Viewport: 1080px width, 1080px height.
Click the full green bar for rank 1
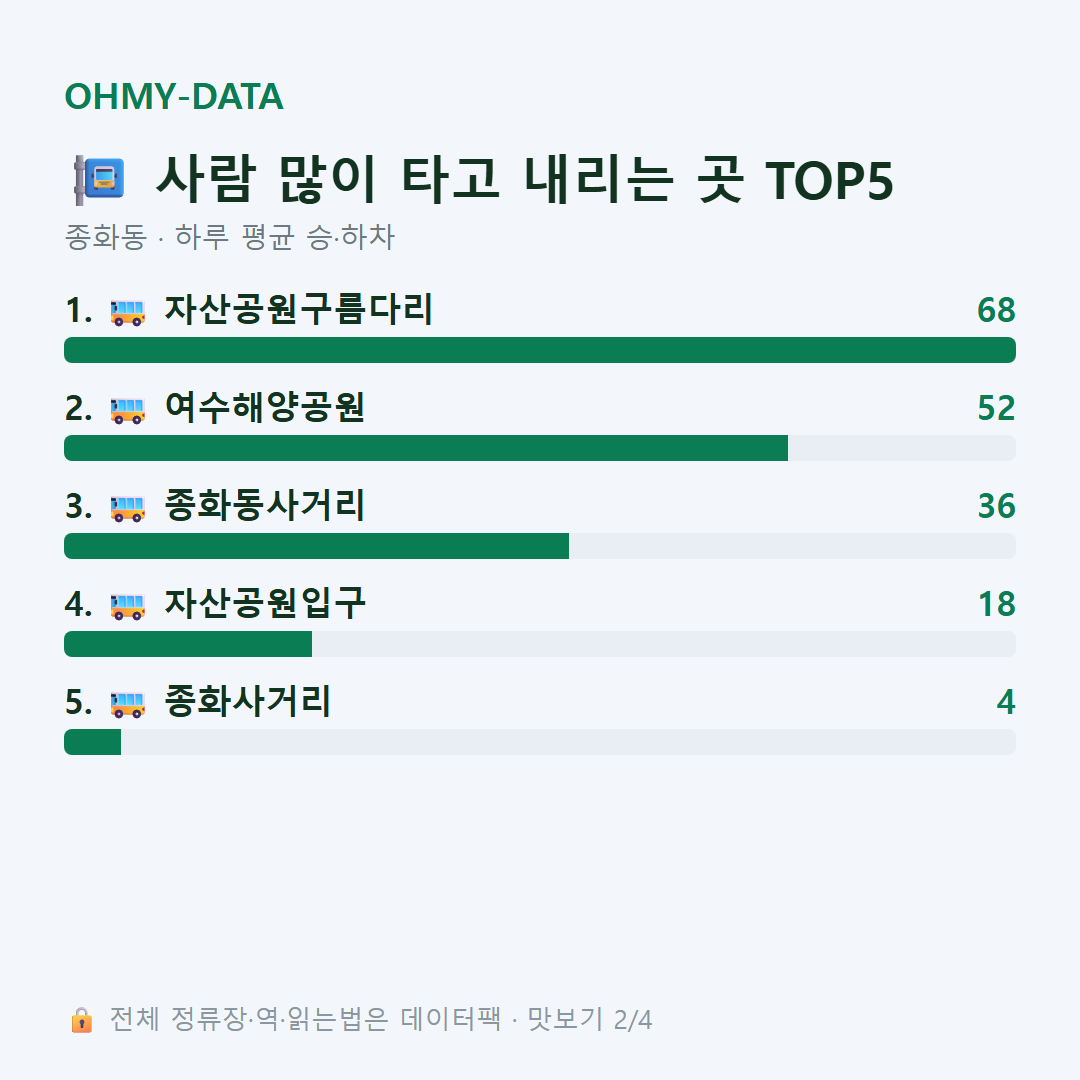540,350
